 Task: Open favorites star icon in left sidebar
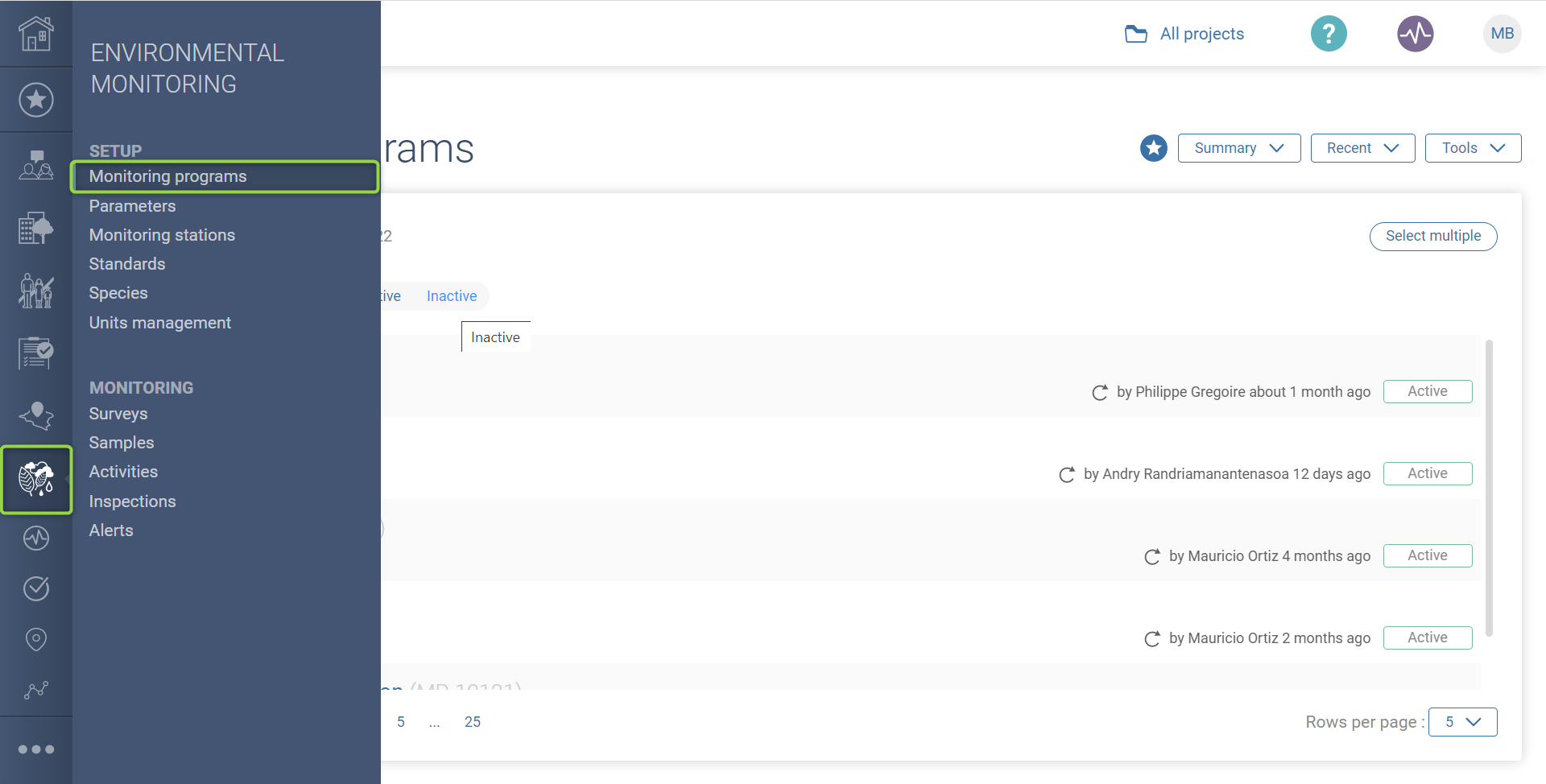tap(36, 100)
